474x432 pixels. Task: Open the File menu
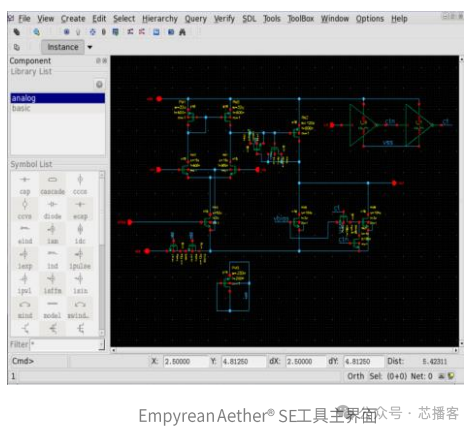24,19
